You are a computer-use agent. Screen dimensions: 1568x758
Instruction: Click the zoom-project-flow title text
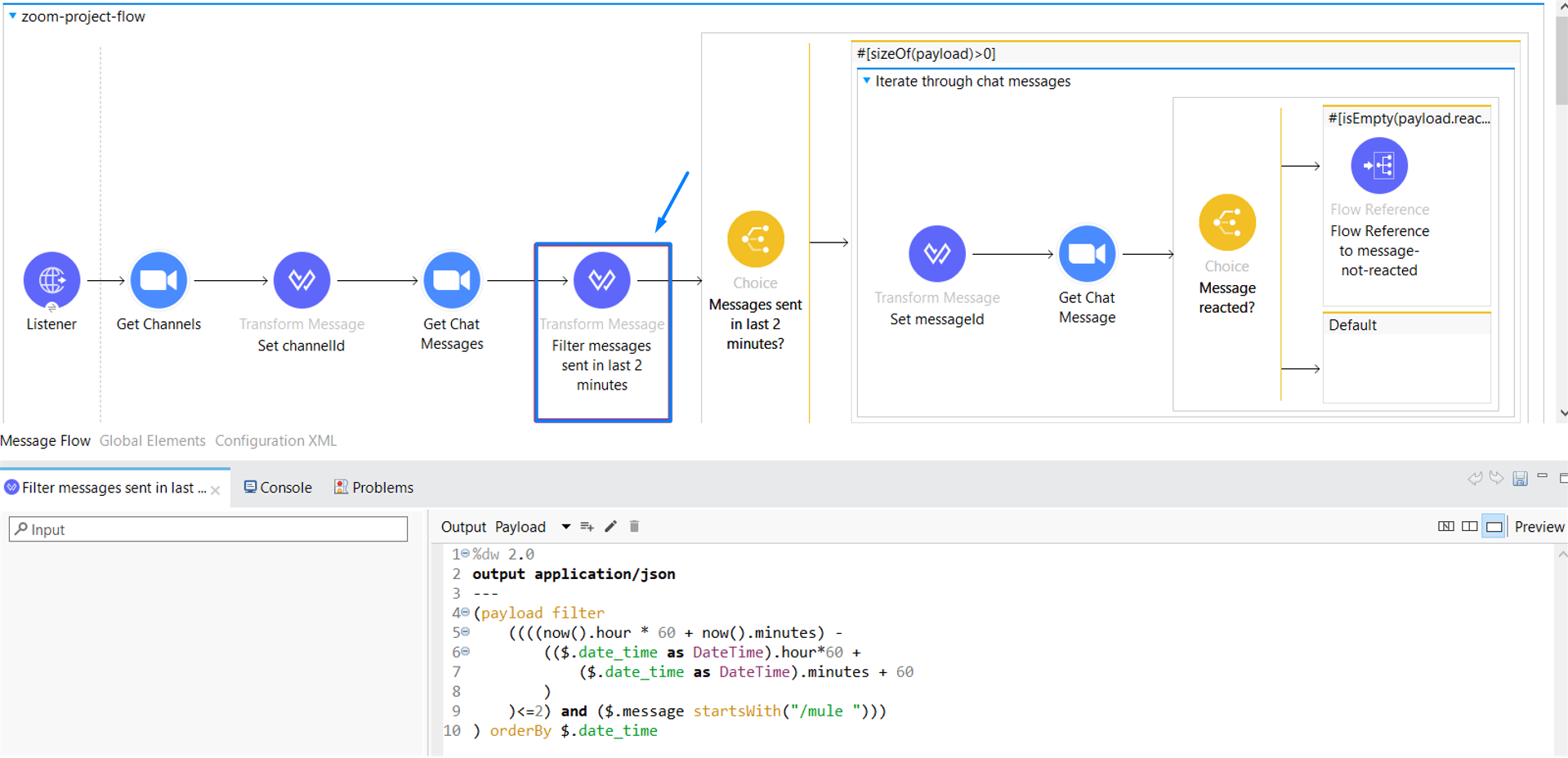tap(83, 16)
